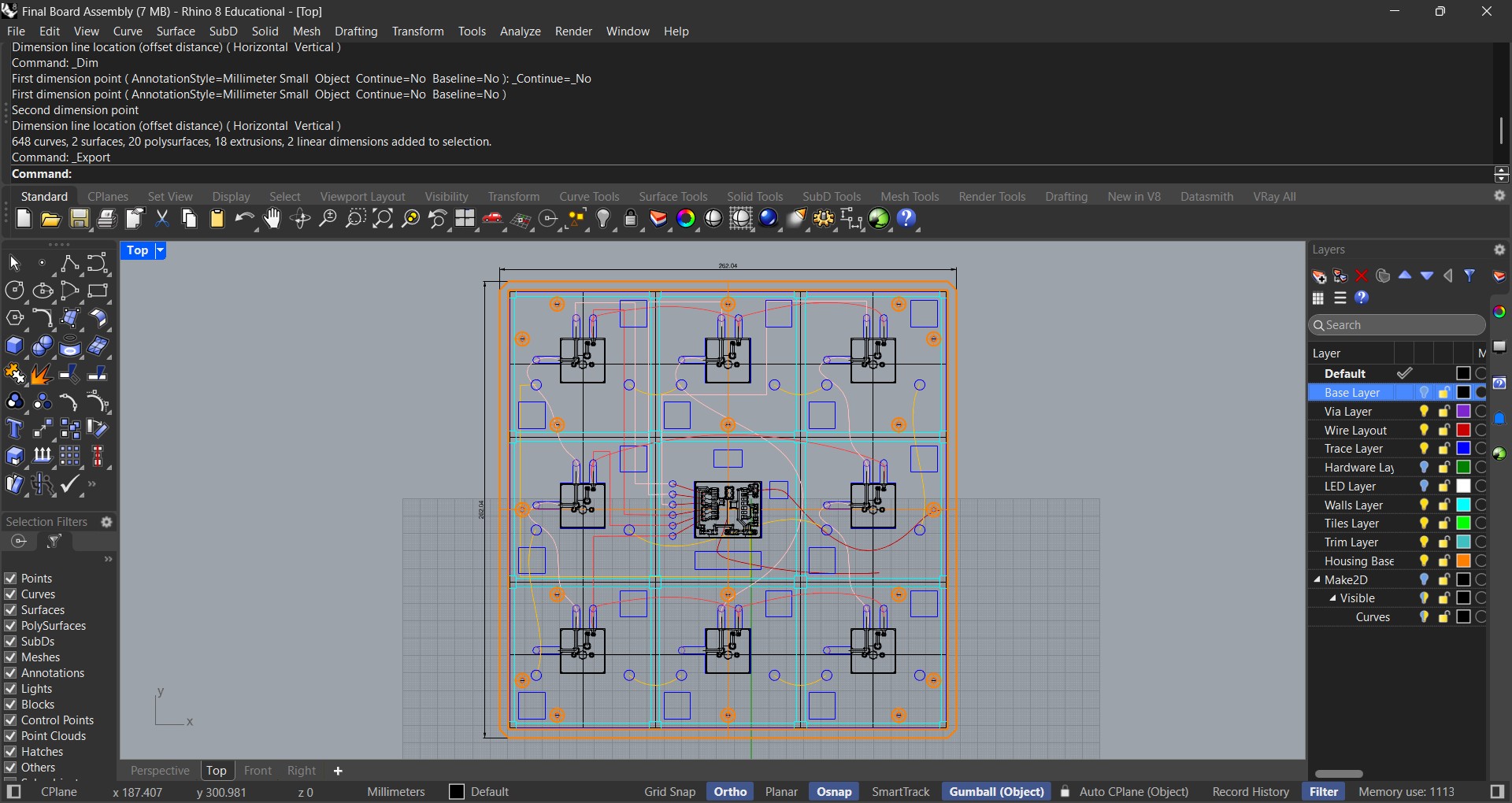Toggle the Hatches filter checkbox
Viewport: 1512px width, 803px height.
(x=10, y=751)
